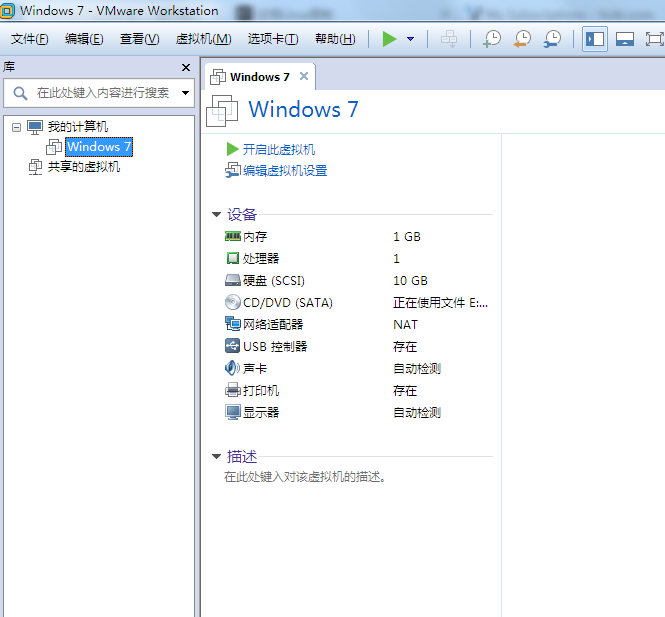Open the 查看(V) menu
The height and width of the screenshot is (617, 665).
pyautogui.click(x=140, y=39)
